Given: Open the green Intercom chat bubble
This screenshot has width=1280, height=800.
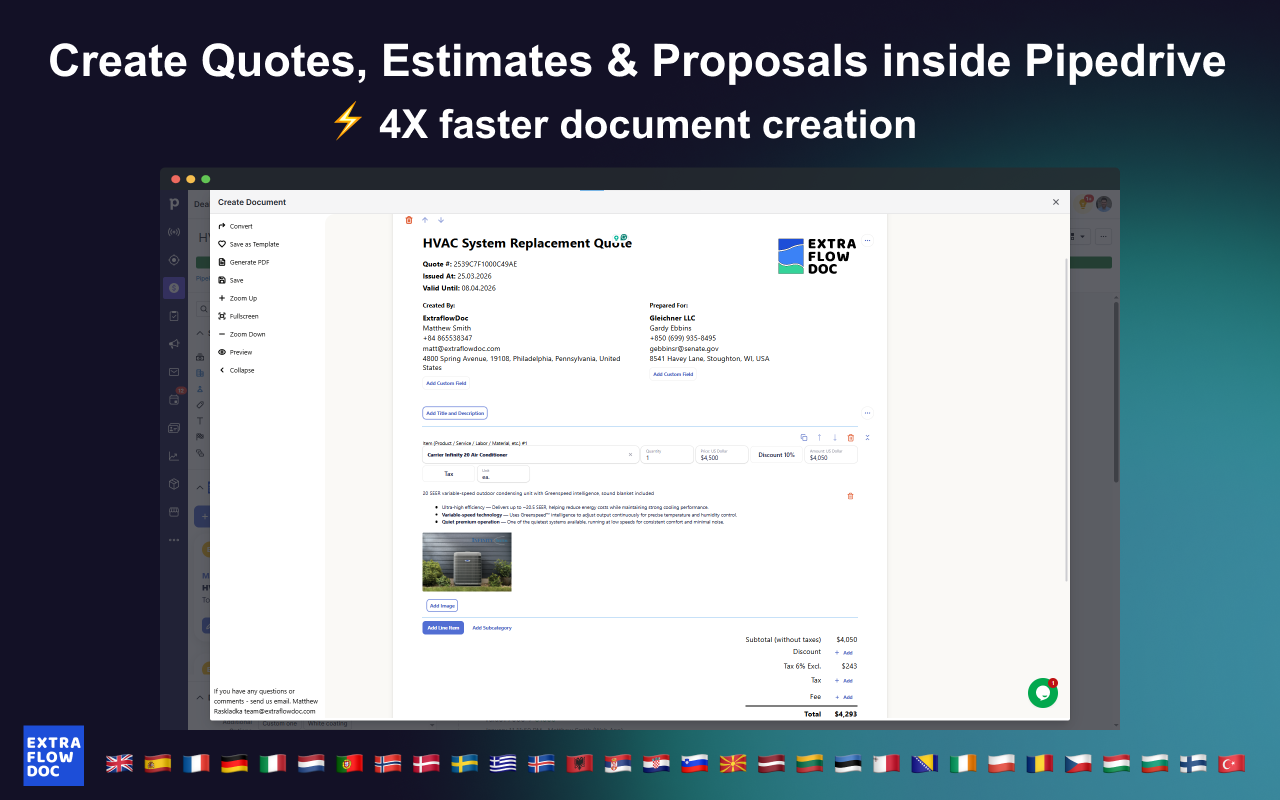Looking at the screenshot, I should point(1042,692).
